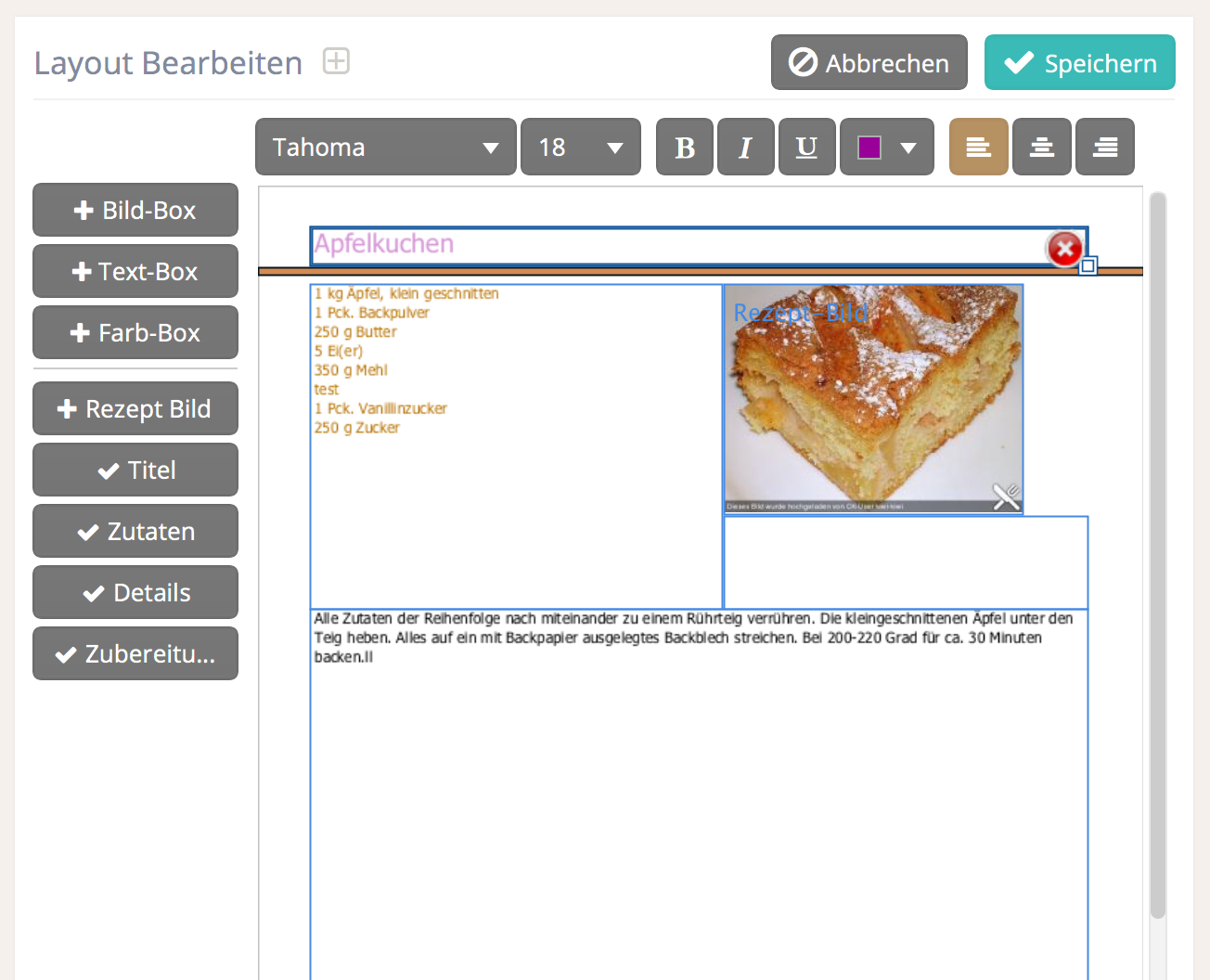Add a new Bild-Box
This screenshot has height=980, width=1210.
pos(135,211)
